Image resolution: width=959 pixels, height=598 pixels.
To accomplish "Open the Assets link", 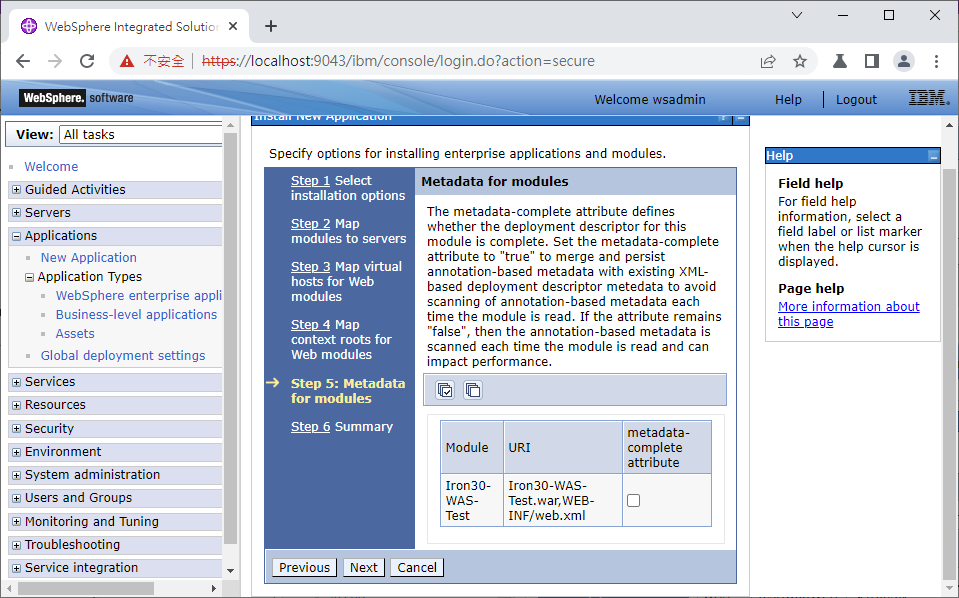I will 75,334.
